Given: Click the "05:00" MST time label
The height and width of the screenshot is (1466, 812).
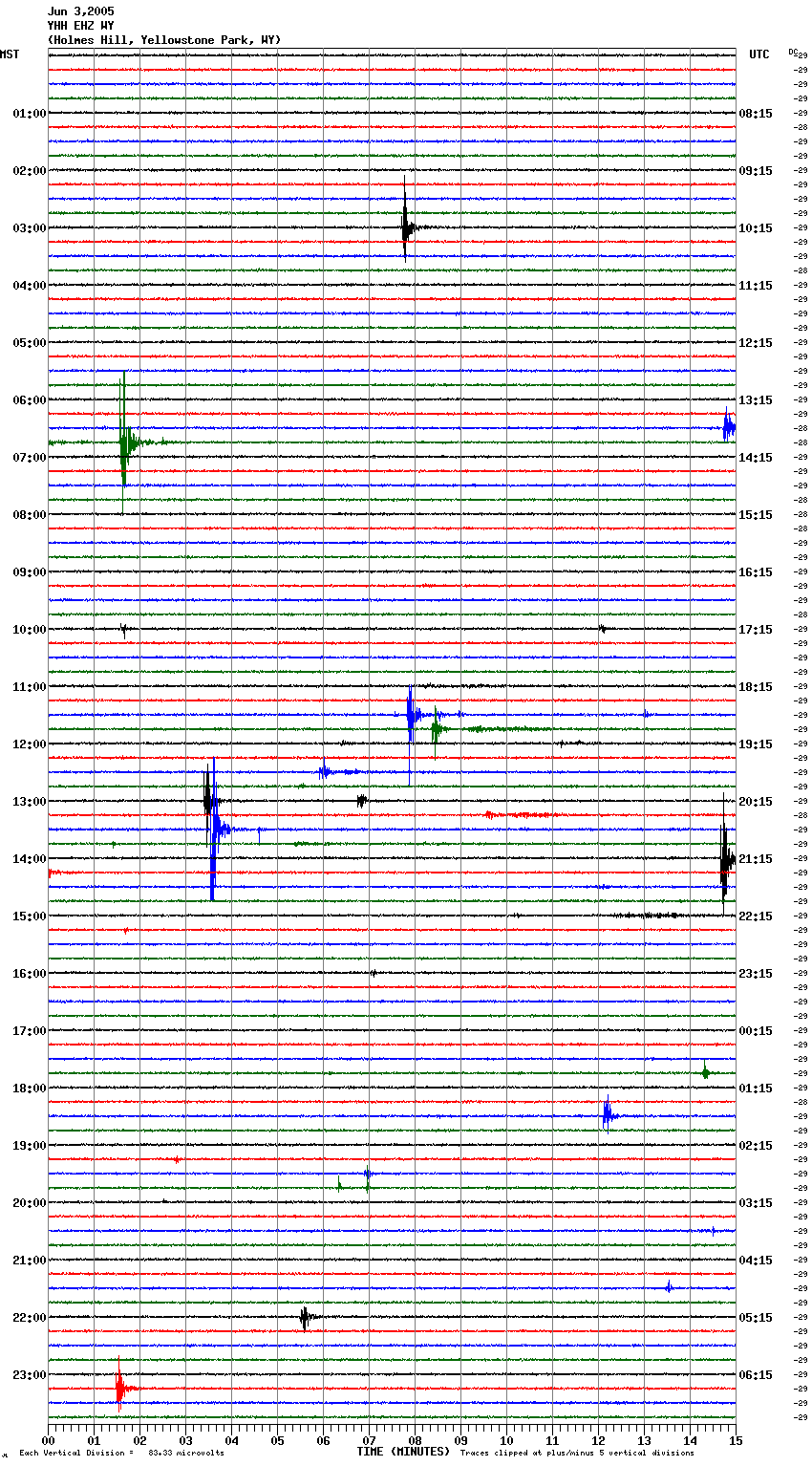Looking at the screenshot, I should pos(30,343).
